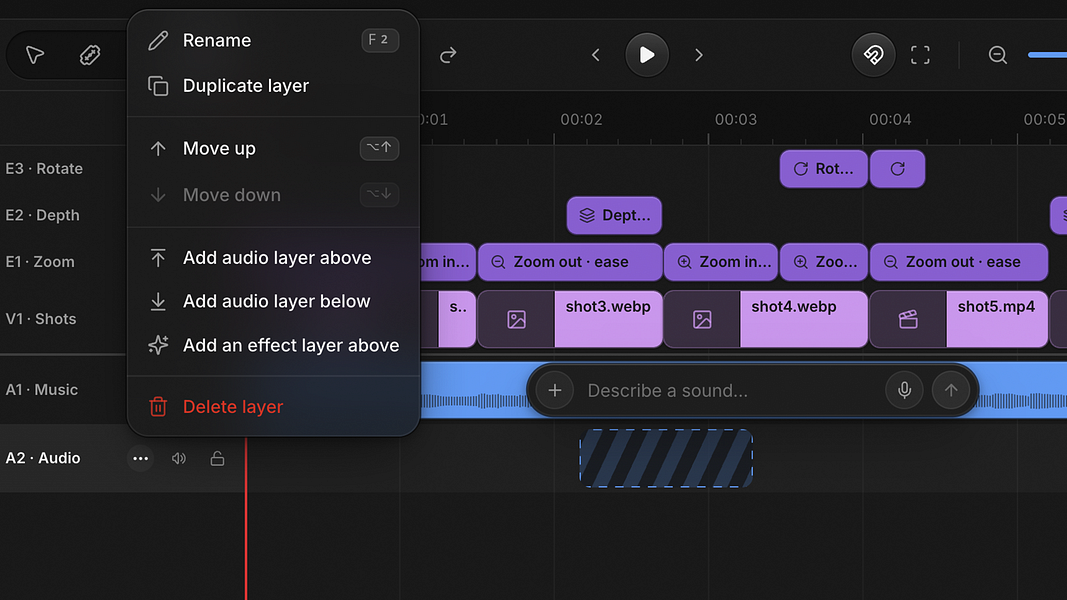This screenshot has height=600, width=1067.
Task: Click the microphone icon in sound prompt
Action: coord(904,390)
